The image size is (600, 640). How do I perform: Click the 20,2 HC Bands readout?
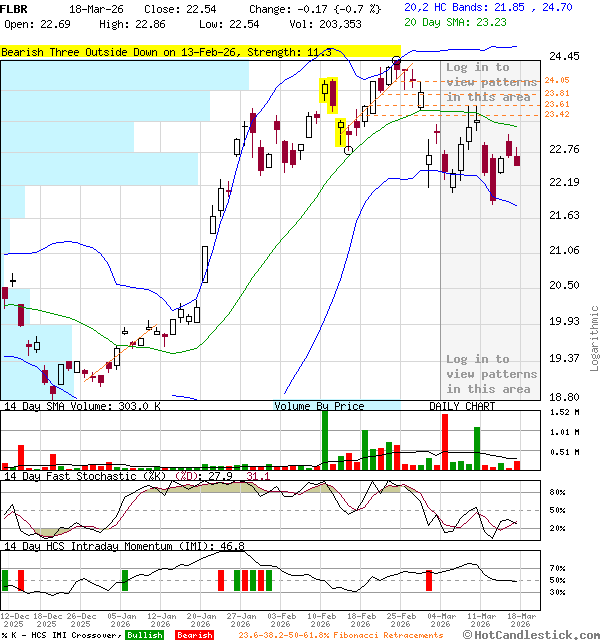pyautogui.click(x=488, y=7)
